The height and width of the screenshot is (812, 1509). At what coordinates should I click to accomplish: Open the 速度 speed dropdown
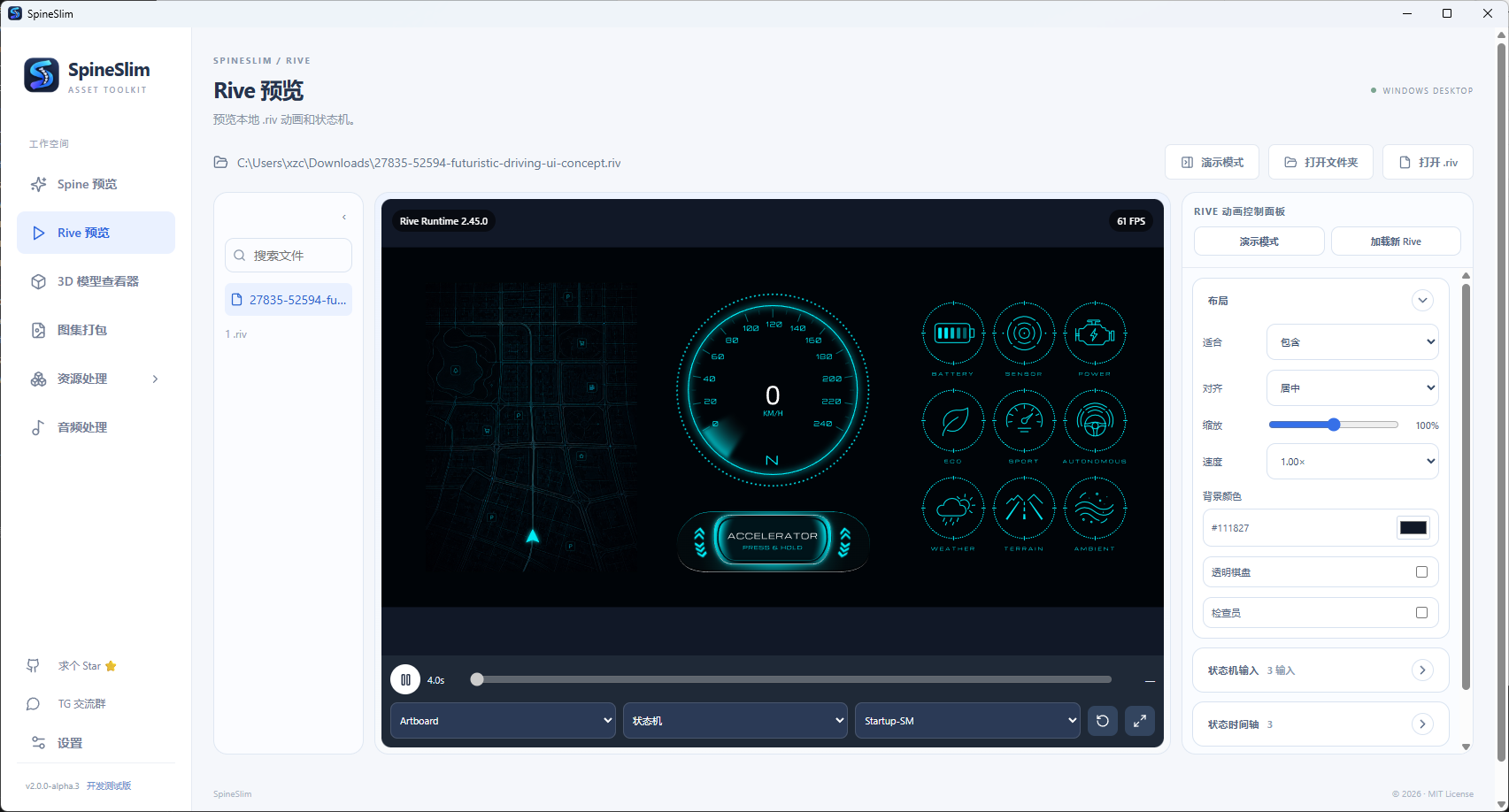pos(1352,462)
